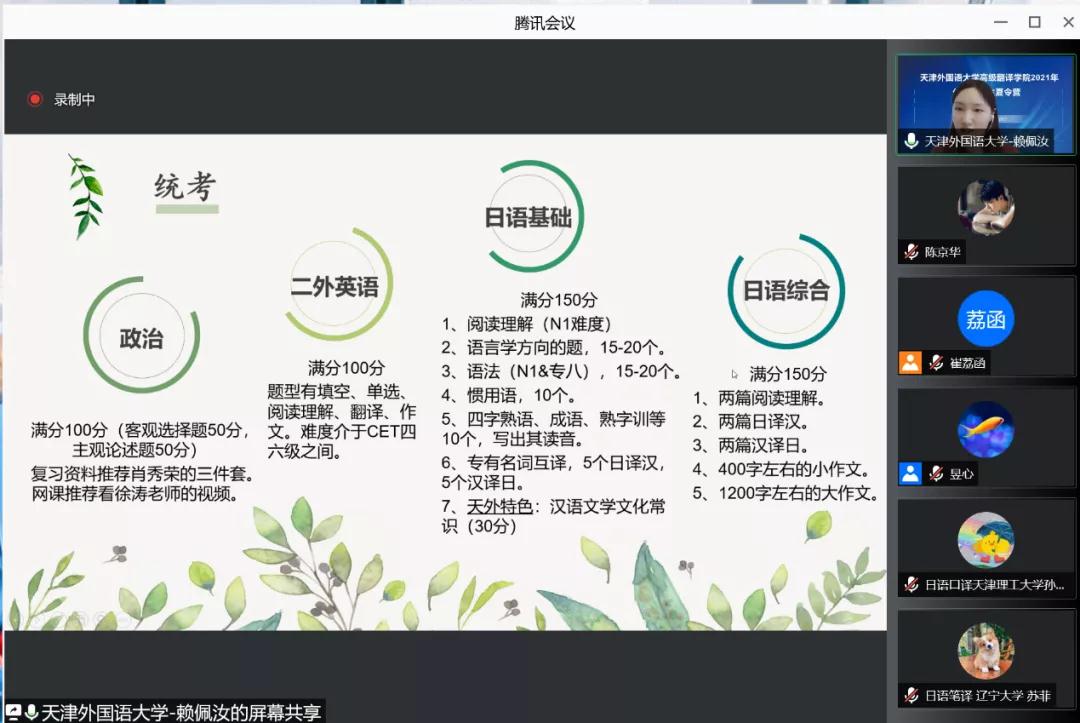The height and width of the screenshot is (723, 1080).
Task: Click the muted mic icon for 昱心
Action: coord(936,473)
